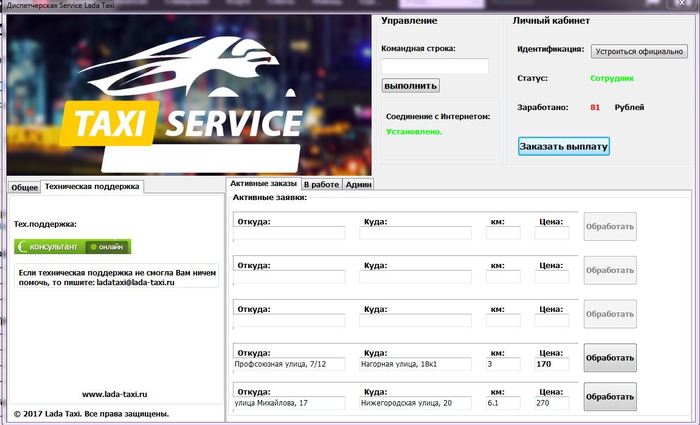Image resolution: width=700 pixels, height=425 pixels.
Task: Click the Тех.поддержка label
Action: (x=45, y=224)
